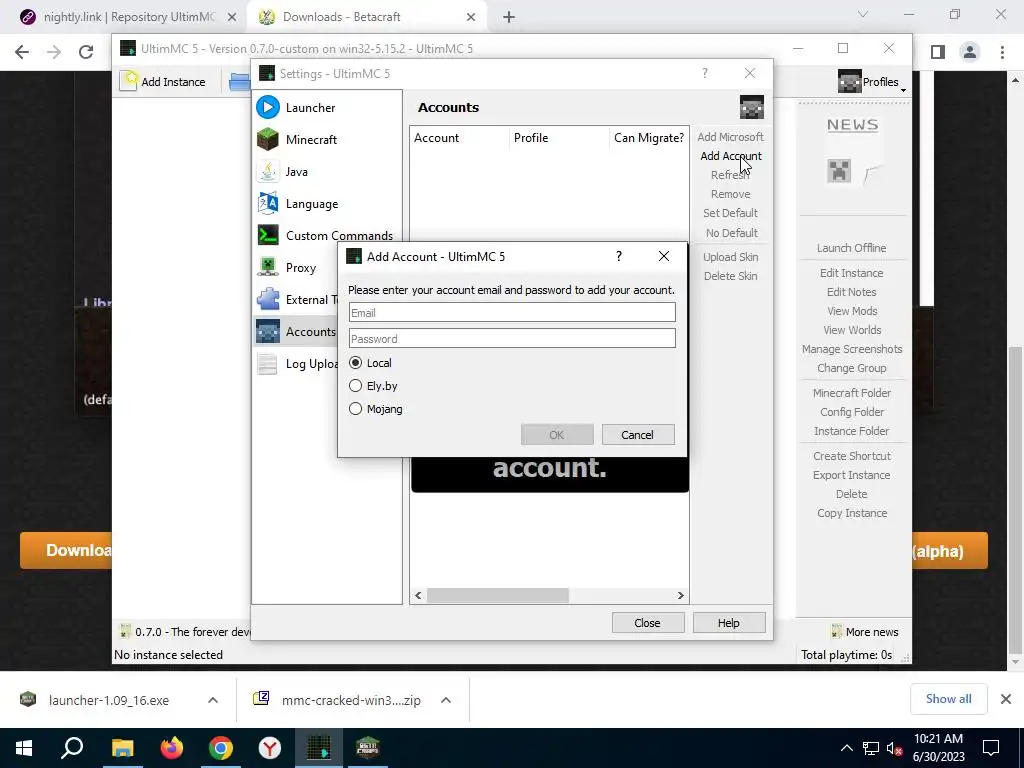Screen dimensions: 1024x768
Task: Click the Java coffee cup icon
Action: [268, 171]
